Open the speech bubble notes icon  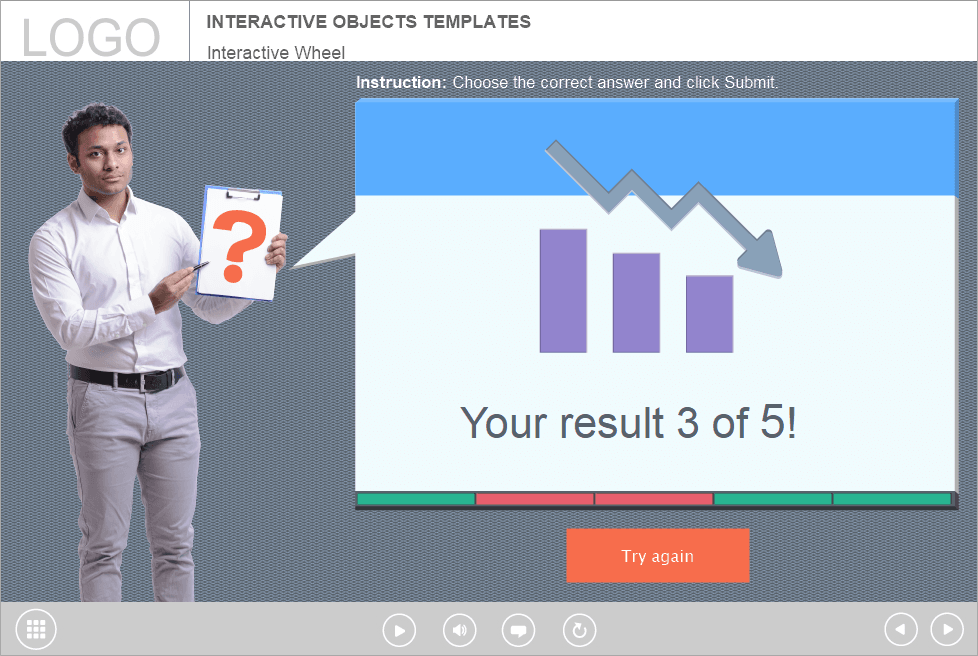(x=519, y=630)
